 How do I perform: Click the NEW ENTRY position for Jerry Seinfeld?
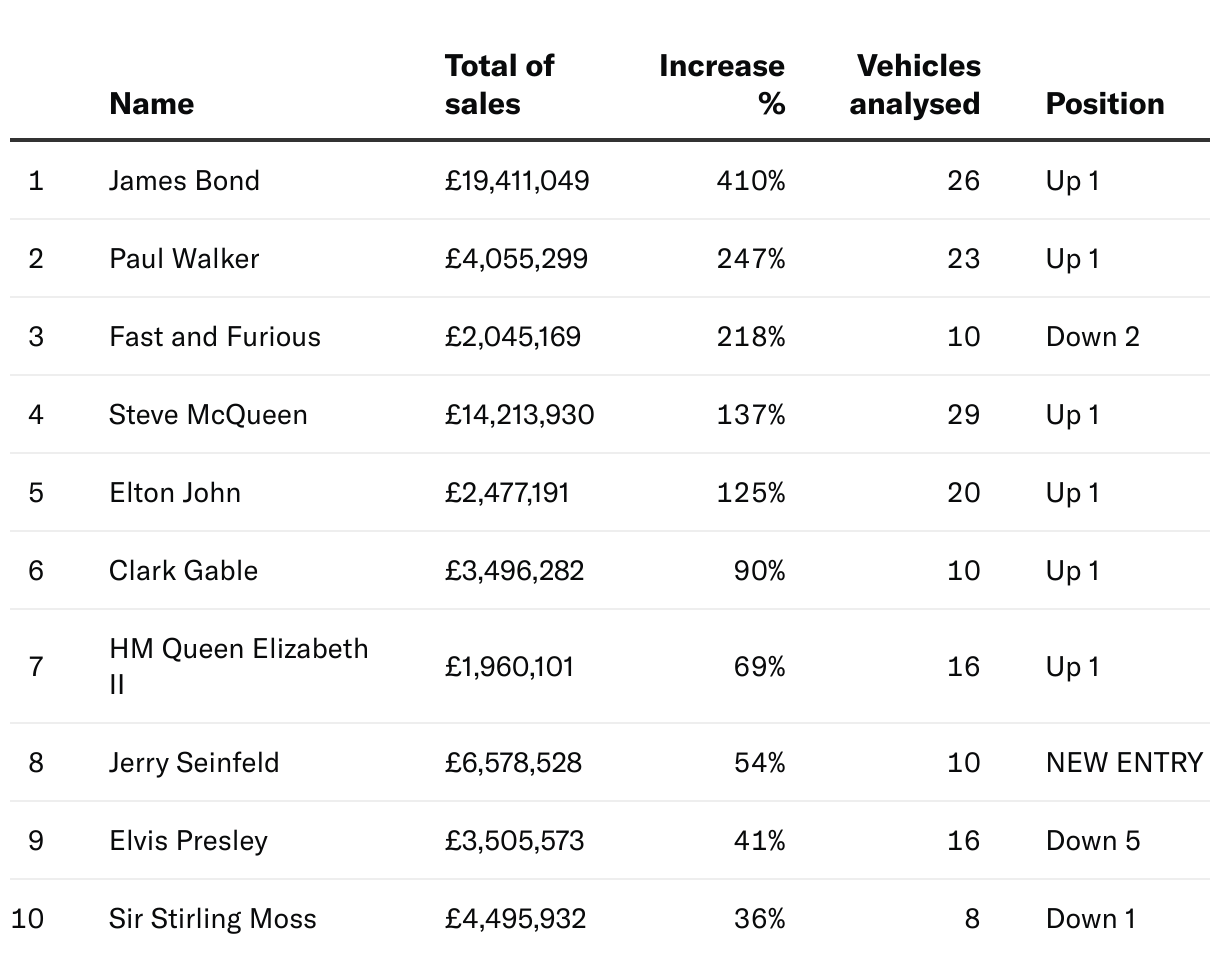tap(1124, 763)
